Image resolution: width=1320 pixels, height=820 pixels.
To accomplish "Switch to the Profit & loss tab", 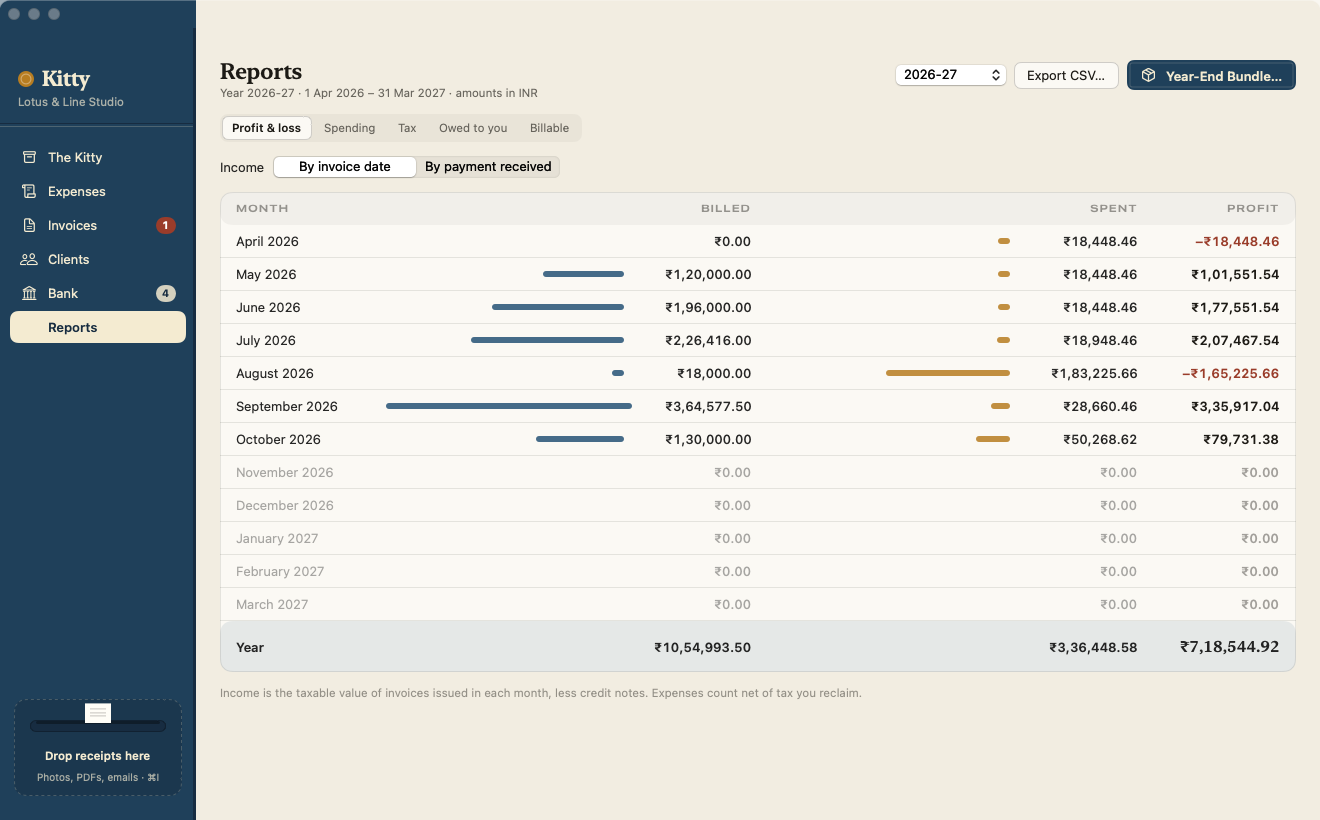I will coord(266,128).
